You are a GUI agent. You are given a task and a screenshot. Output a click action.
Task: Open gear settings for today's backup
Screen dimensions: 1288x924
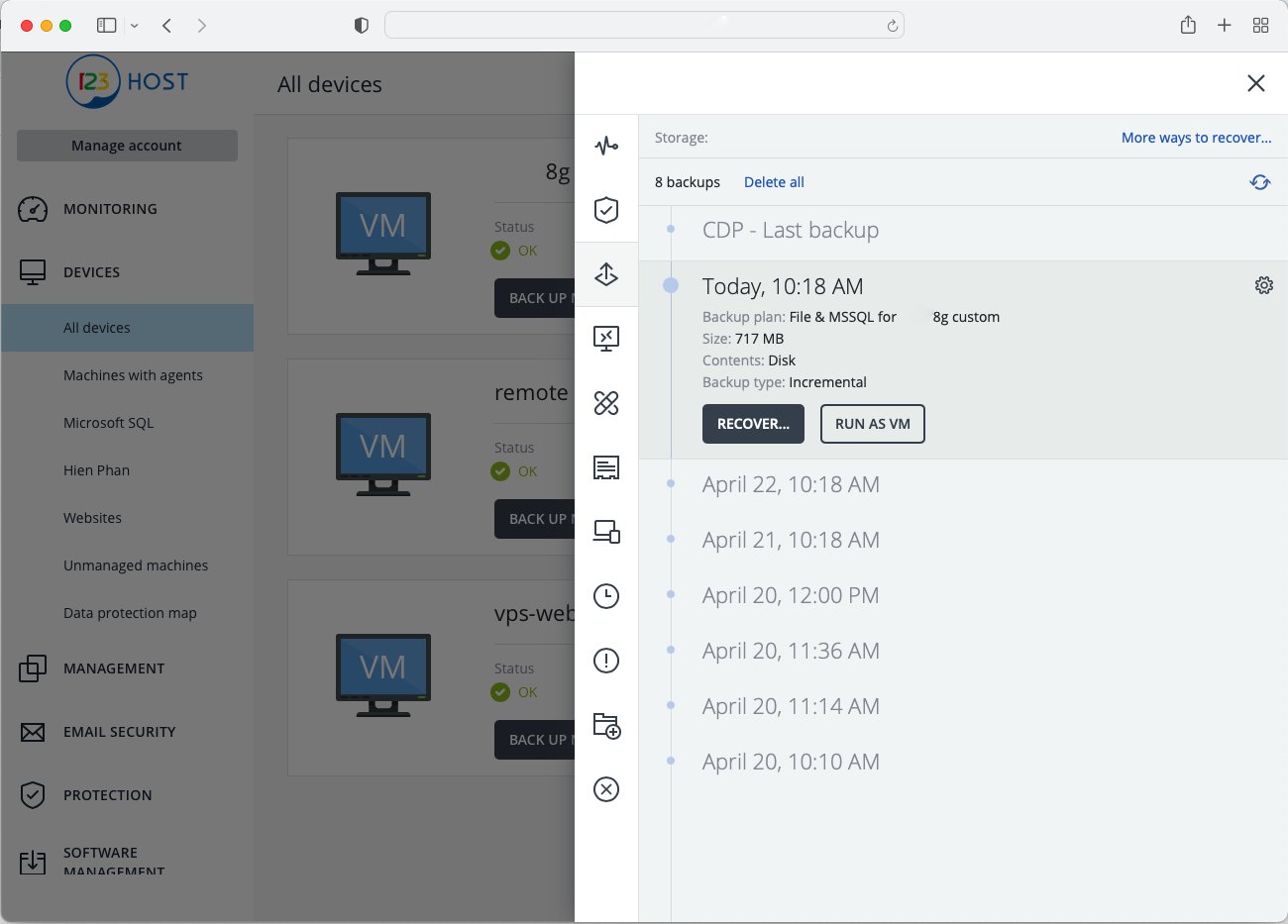1263,285
